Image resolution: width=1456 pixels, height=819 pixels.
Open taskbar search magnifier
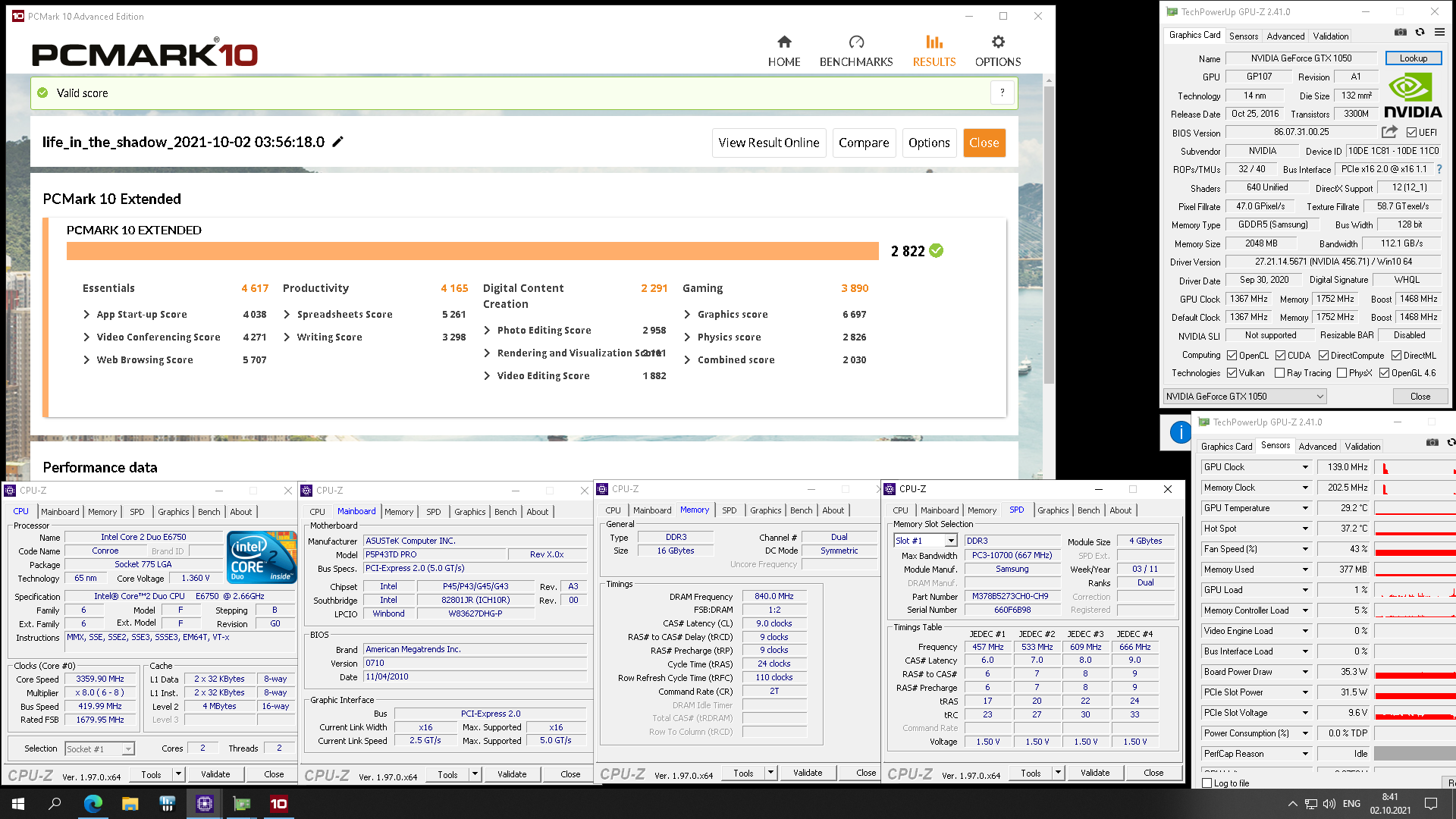[55, 804]
